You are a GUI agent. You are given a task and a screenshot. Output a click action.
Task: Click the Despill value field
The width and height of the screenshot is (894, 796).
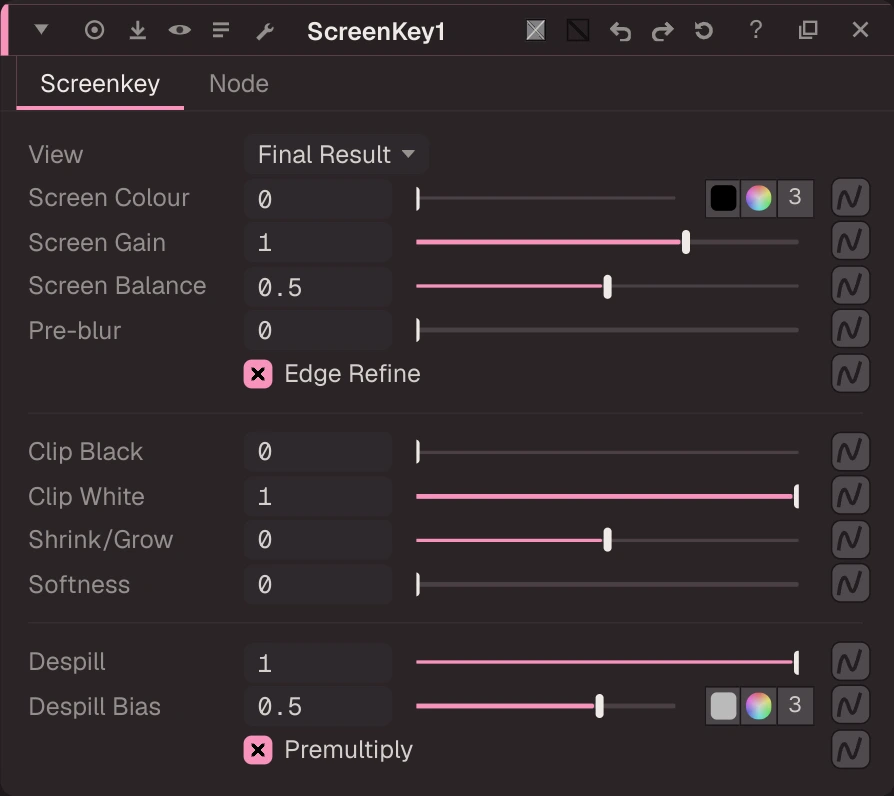318,663
